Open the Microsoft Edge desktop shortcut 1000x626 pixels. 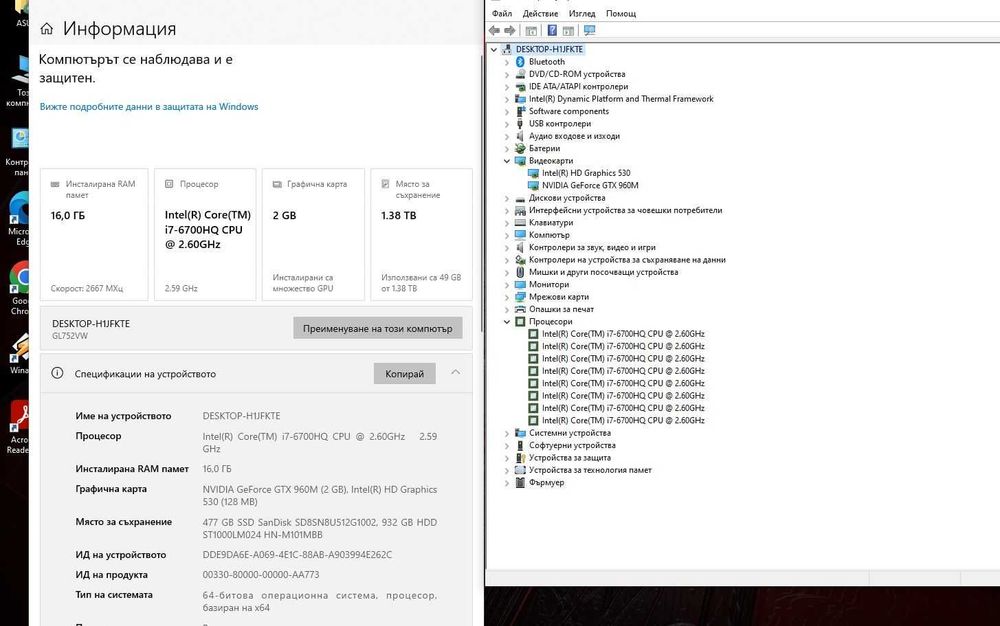(x=20, y=219)
